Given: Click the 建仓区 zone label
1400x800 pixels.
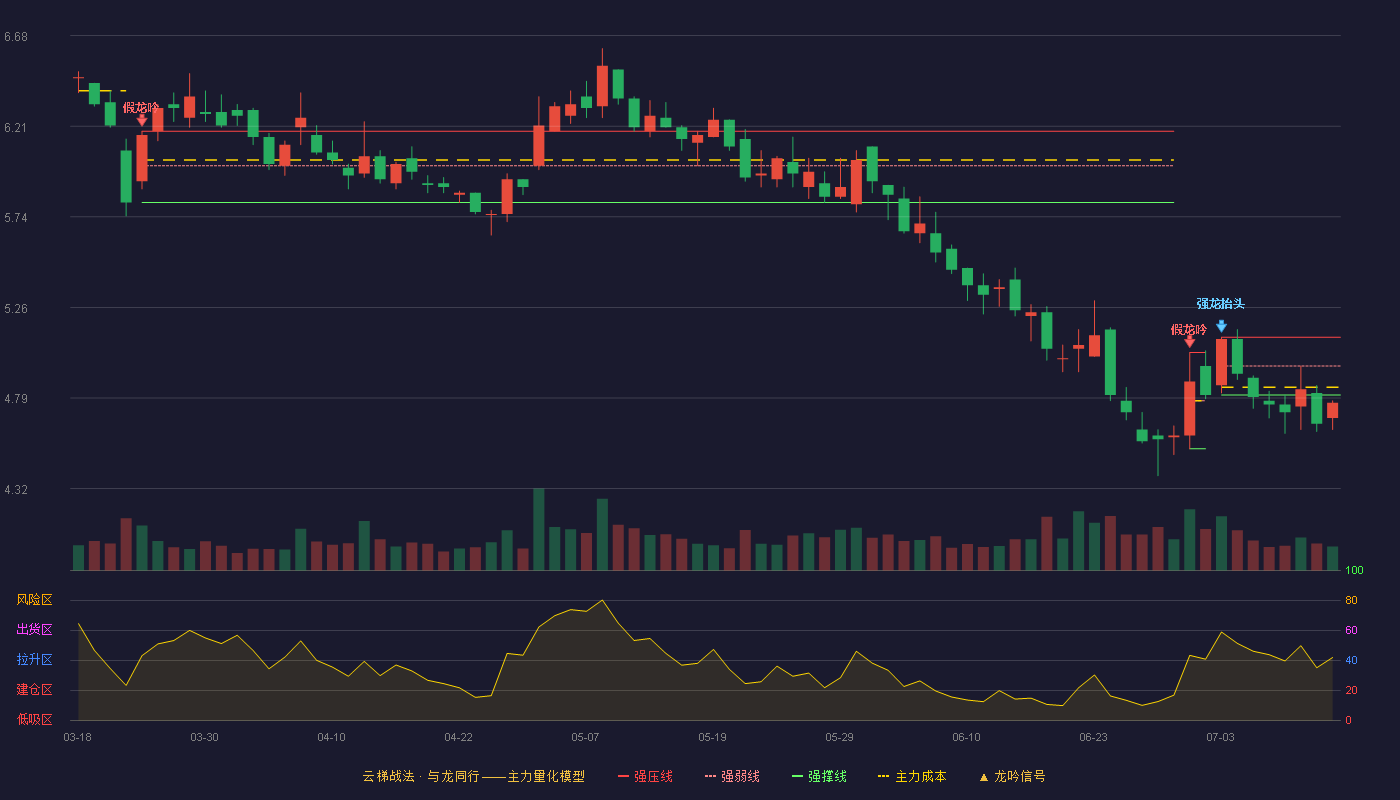Looking at the screenshot, I should click(34, 690).
